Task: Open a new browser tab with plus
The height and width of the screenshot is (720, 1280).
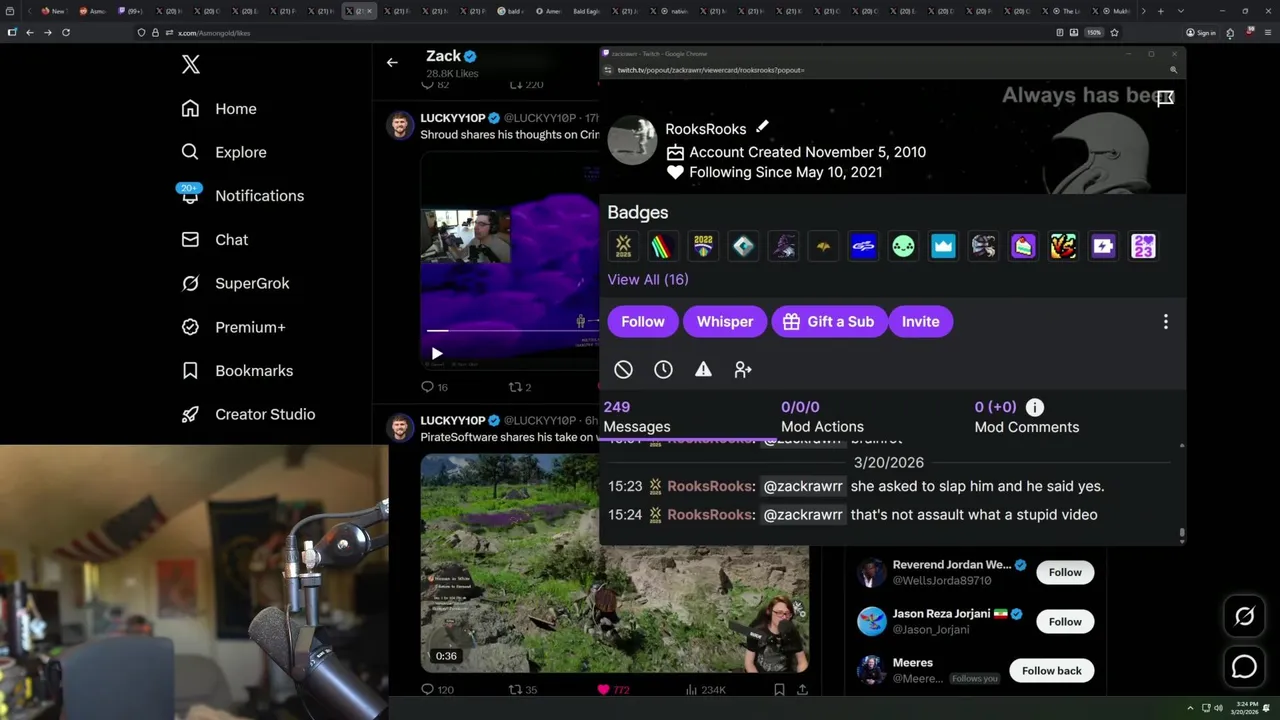Action: click(x=1160, y=11)
